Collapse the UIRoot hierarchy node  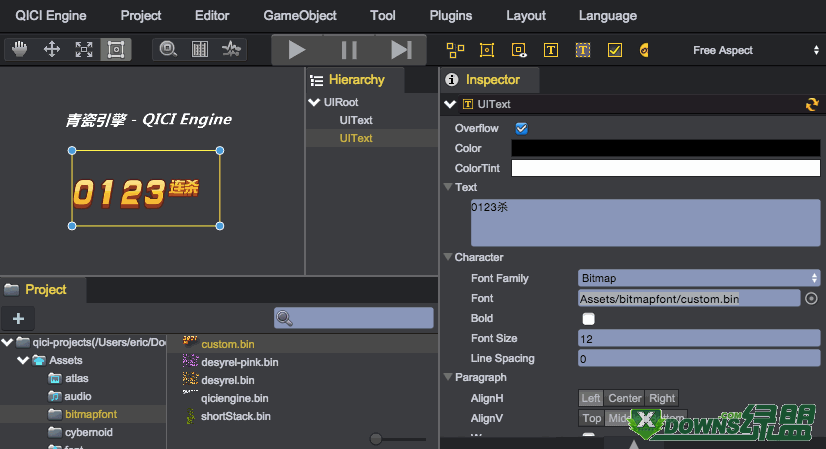314,102
